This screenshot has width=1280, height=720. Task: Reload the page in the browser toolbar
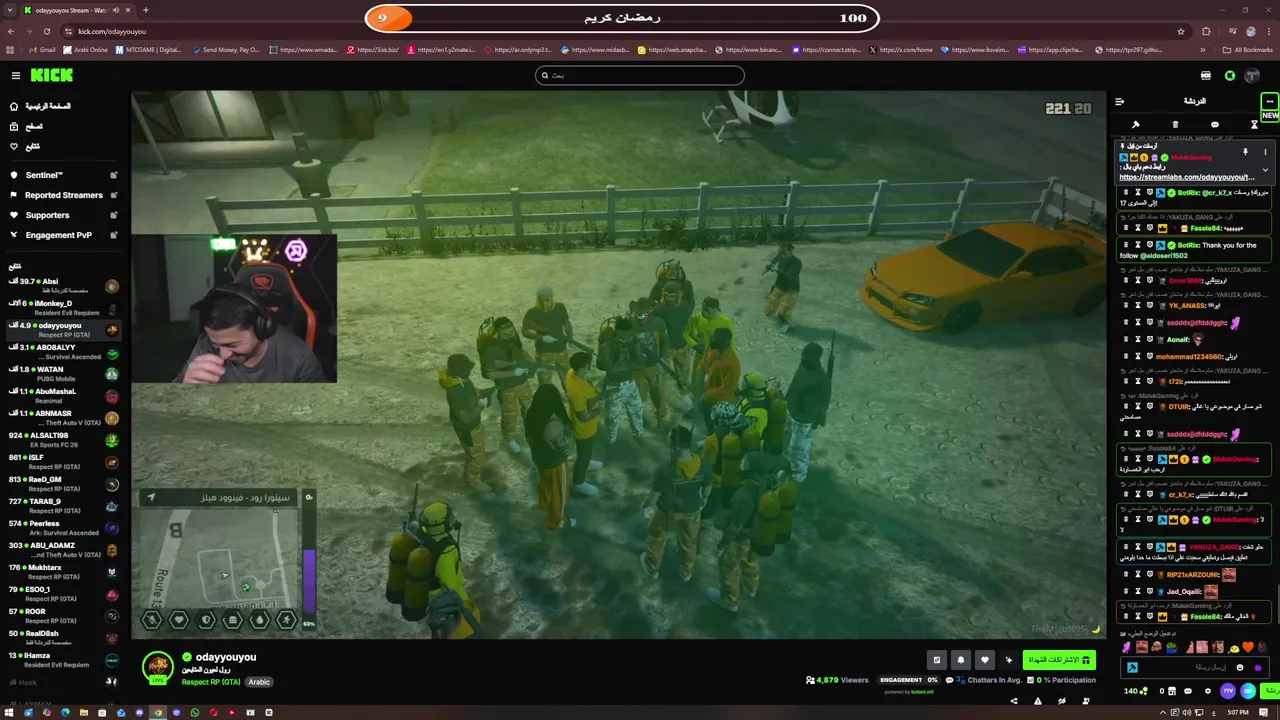(x=46, y=31)
